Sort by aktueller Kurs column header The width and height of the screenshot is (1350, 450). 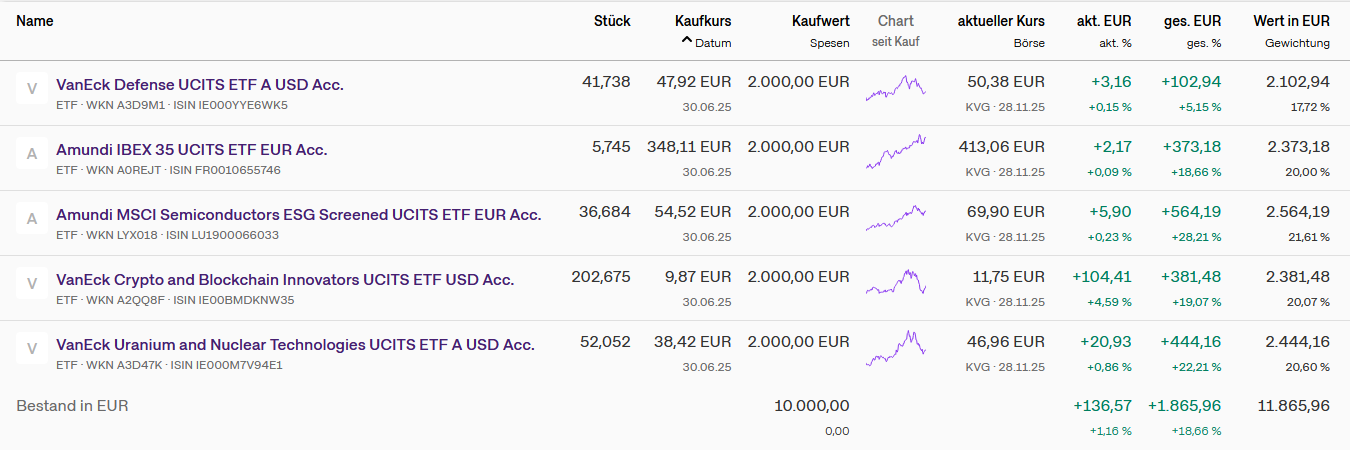pyautogui.click(x=1001, y=21)
